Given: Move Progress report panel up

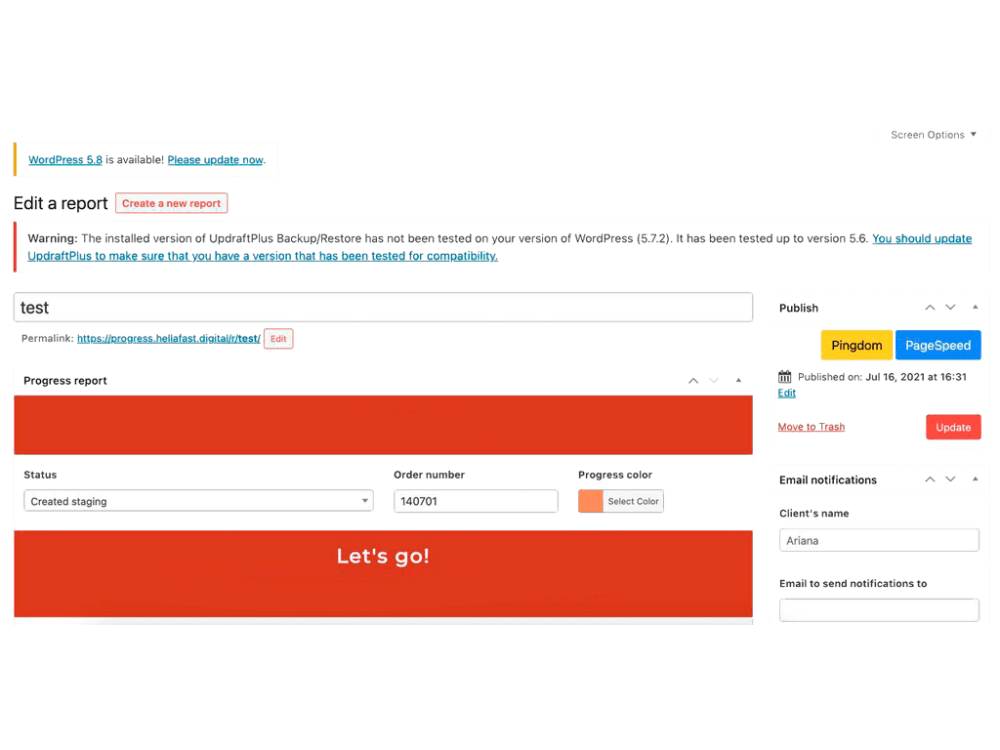Looking at the screenshot, I should coord(693,381).
